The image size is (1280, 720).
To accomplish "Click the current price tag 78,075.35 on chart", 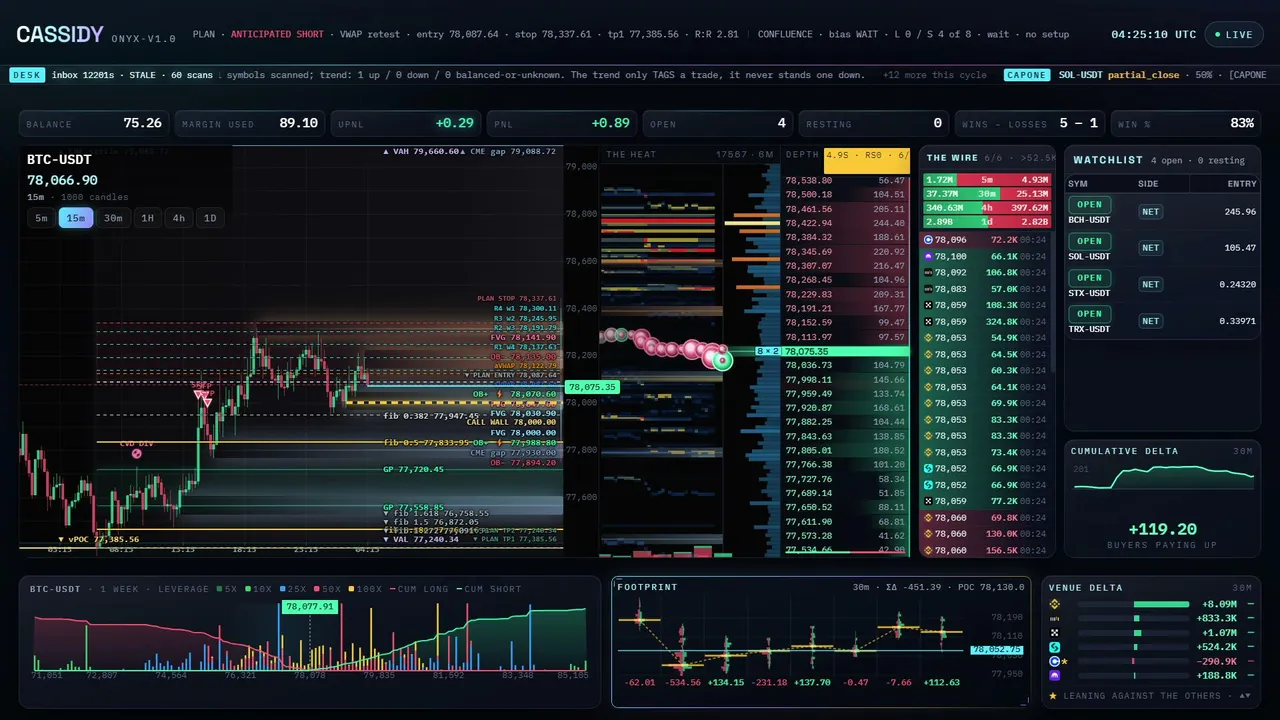I will pyautogui.click(x=592, y=387).
